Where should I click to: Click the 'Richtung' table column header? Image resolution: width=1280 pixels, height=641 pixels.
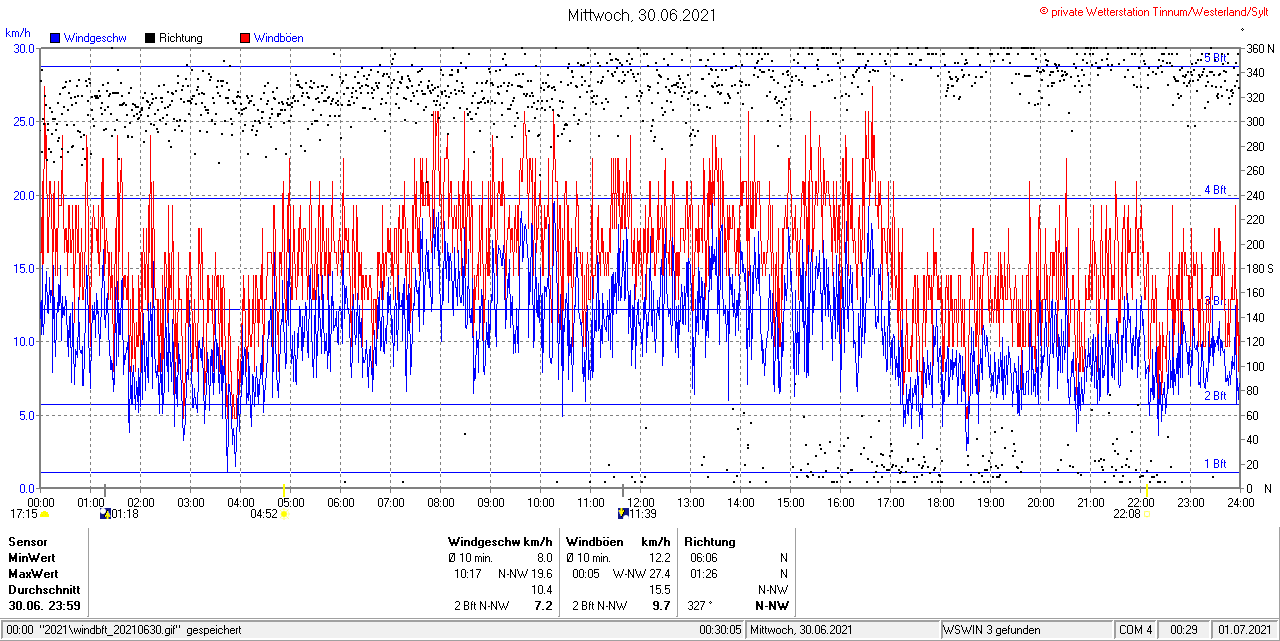point(710,542)
